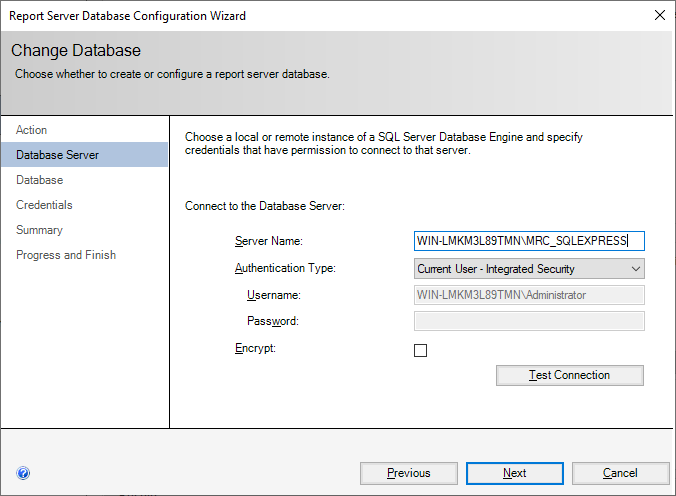Click the Authentication Type label
Screen dimensions: 676x496
tap(285, 268)
